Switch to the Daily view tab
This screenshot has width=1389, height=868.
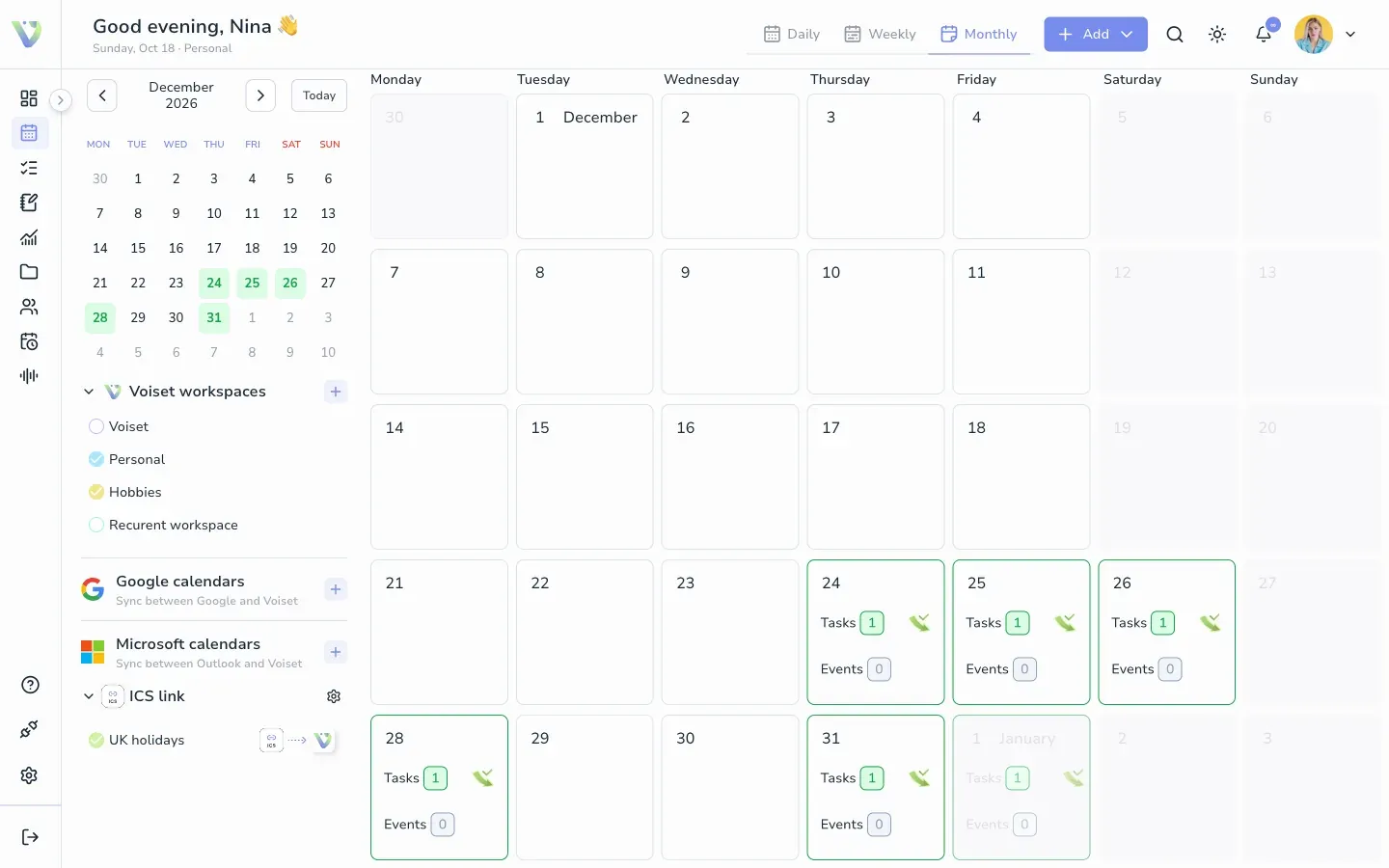pyautogui.click(x=792, y=35)
